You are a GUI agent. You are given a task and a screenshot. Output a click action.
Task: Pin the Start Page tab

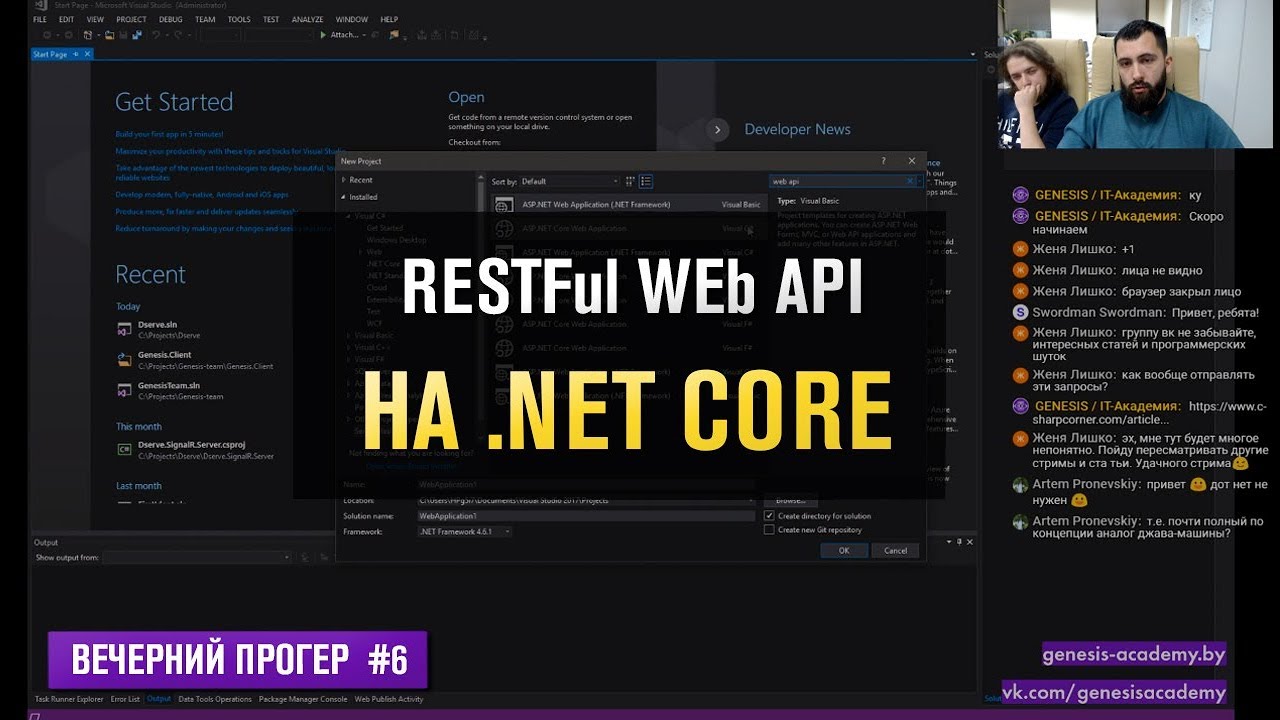click(75, 54)
